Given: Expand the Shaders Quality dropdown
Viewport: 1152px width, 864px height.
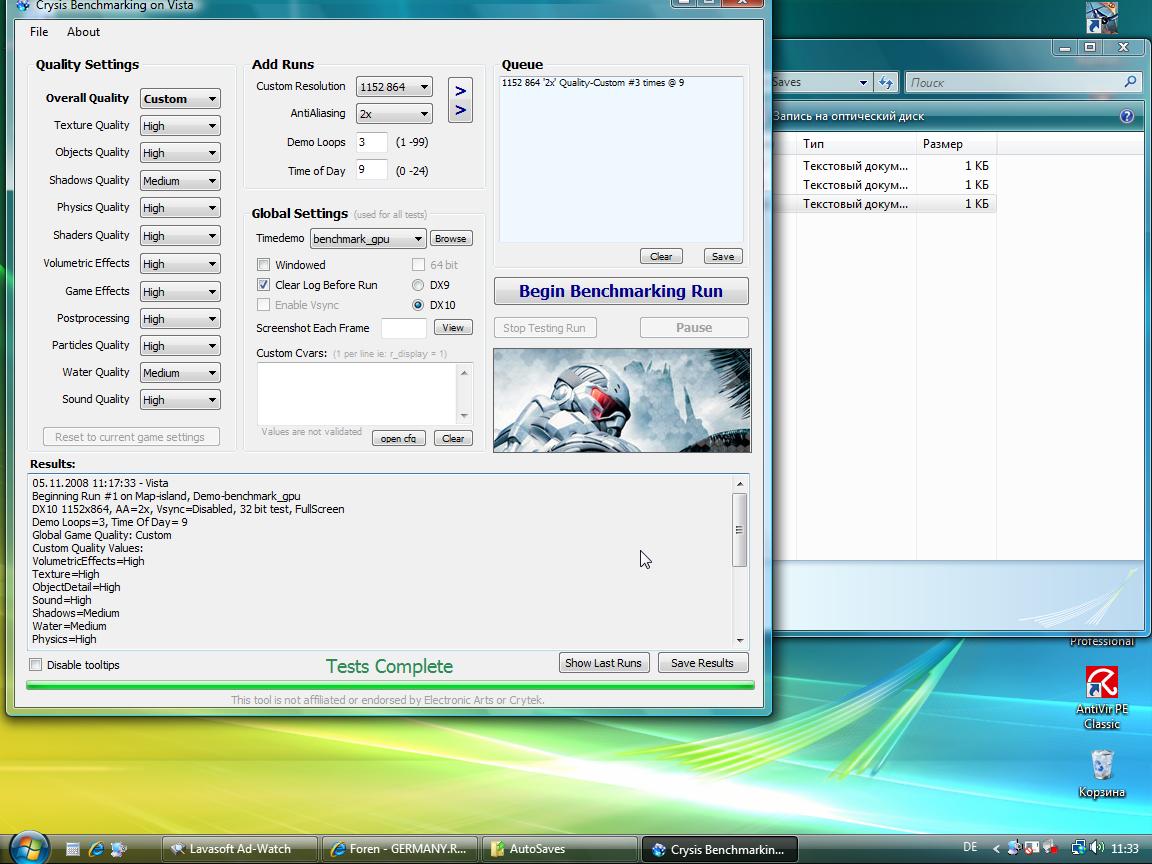Looking at the screenshot, I should tap(180, 236).
